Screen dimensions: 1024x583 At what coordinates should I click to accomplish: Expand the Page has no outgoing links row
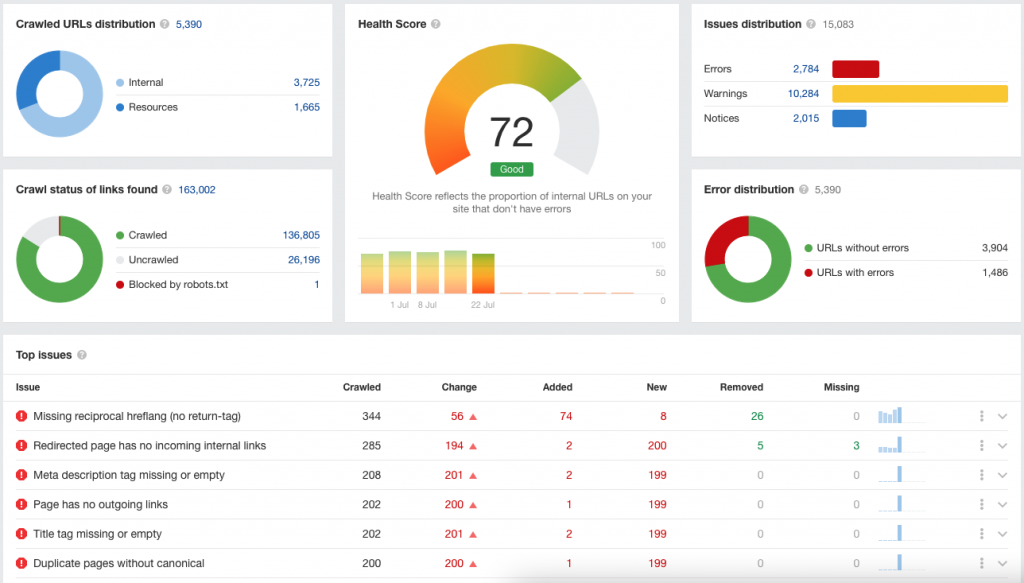1003,504
